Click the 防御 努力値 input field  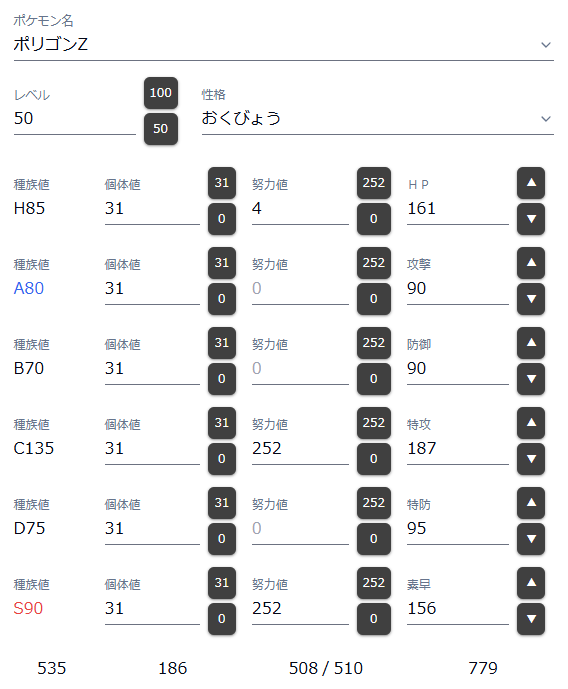tap(300, 369)
